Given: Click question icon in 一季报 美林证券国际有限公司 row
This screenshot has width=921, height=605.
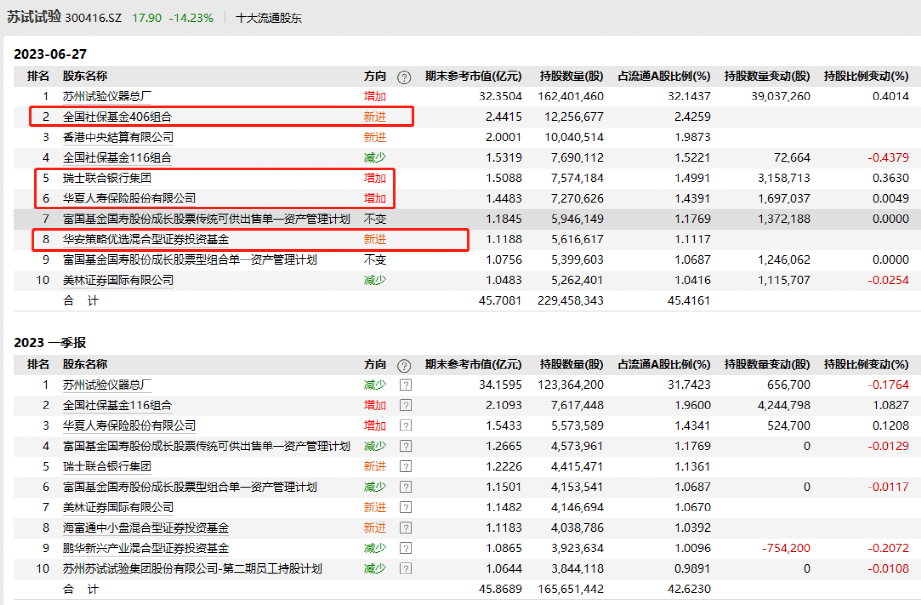Looking at the screenshot, I should [405, 507].
